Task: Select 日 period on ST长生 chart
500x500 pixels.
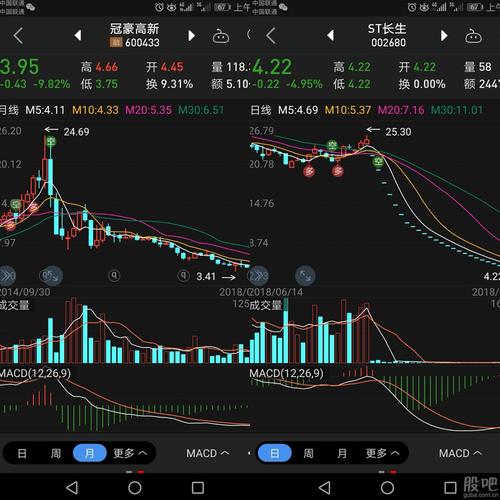Action: pos(275,453)
